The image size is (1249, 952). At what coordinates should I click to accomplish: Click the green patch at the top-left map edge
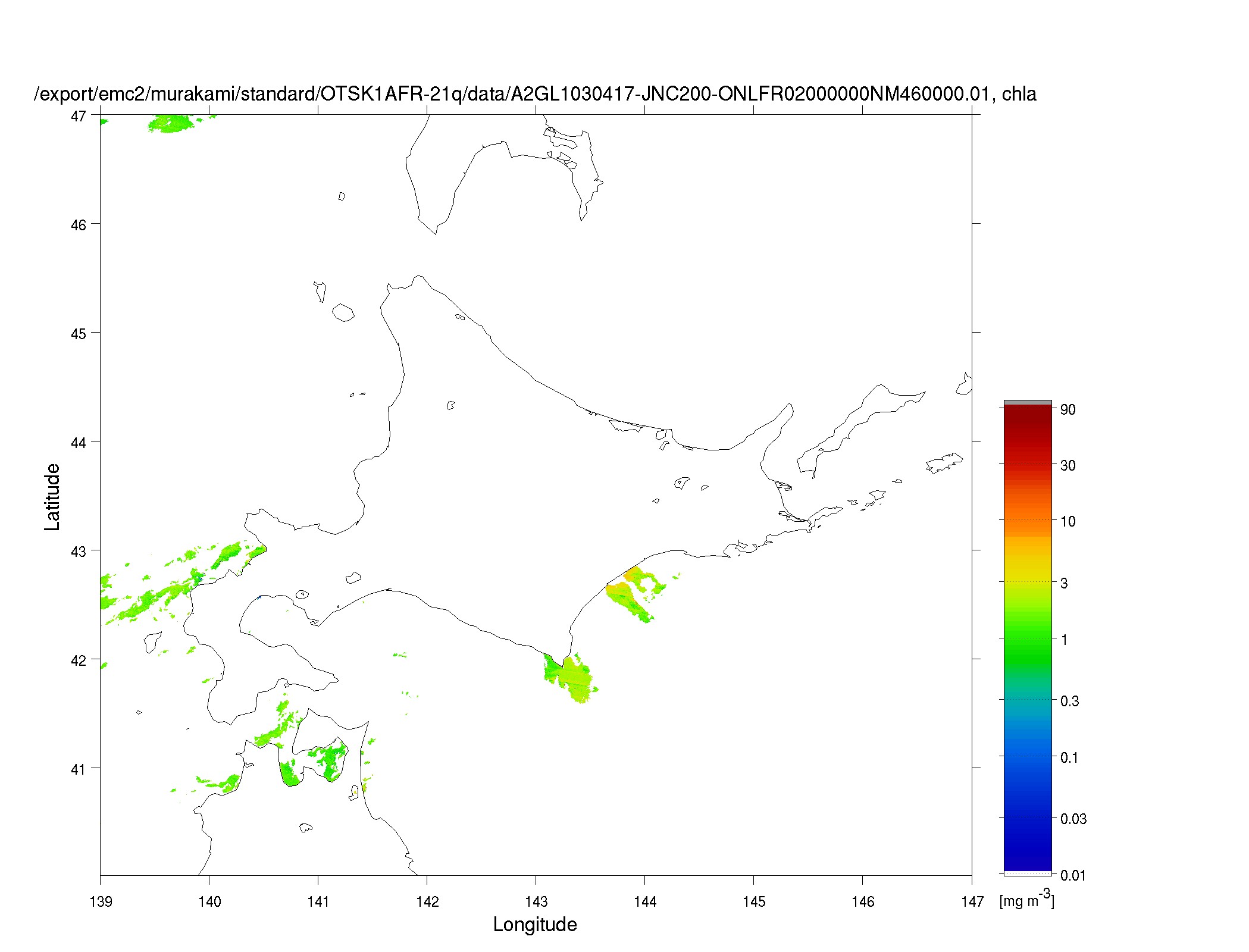[171, 123]
